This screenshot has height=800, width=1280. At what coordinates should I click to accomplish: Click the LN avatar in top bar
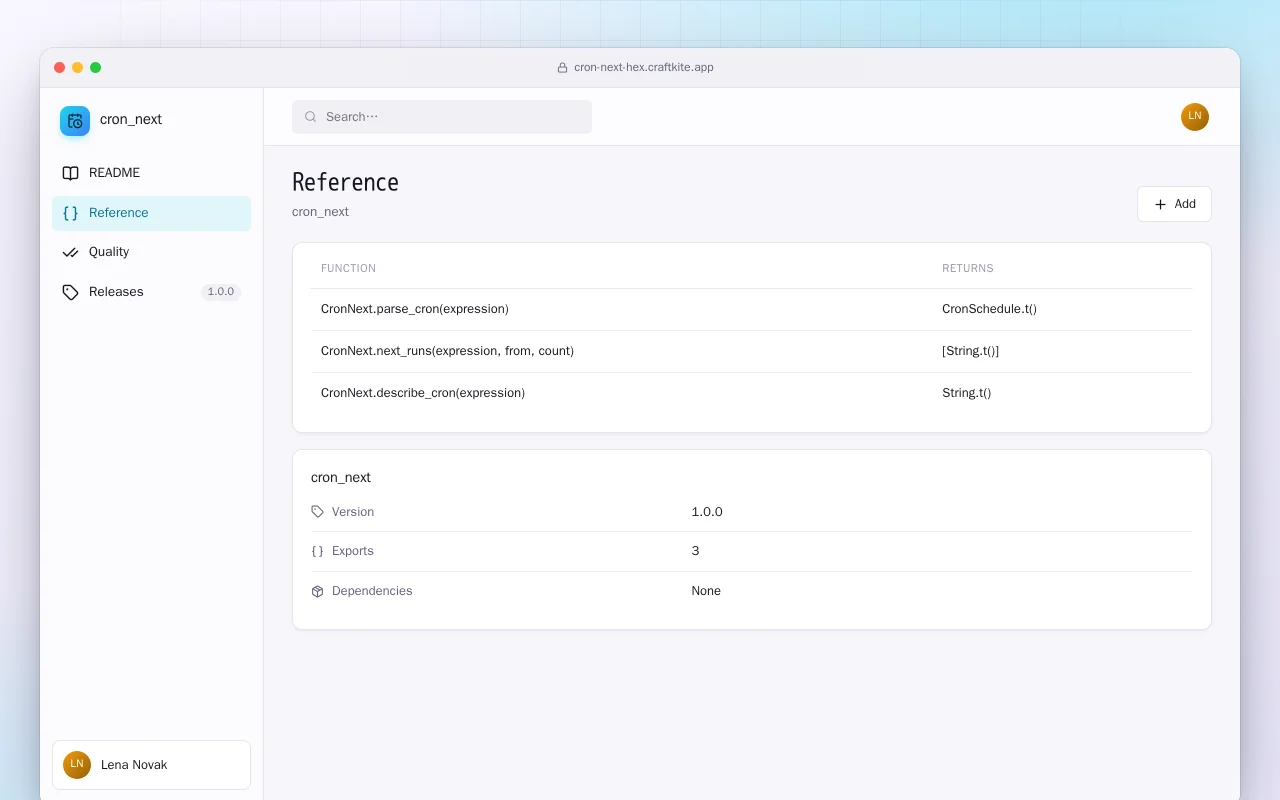click(1195, 117)
